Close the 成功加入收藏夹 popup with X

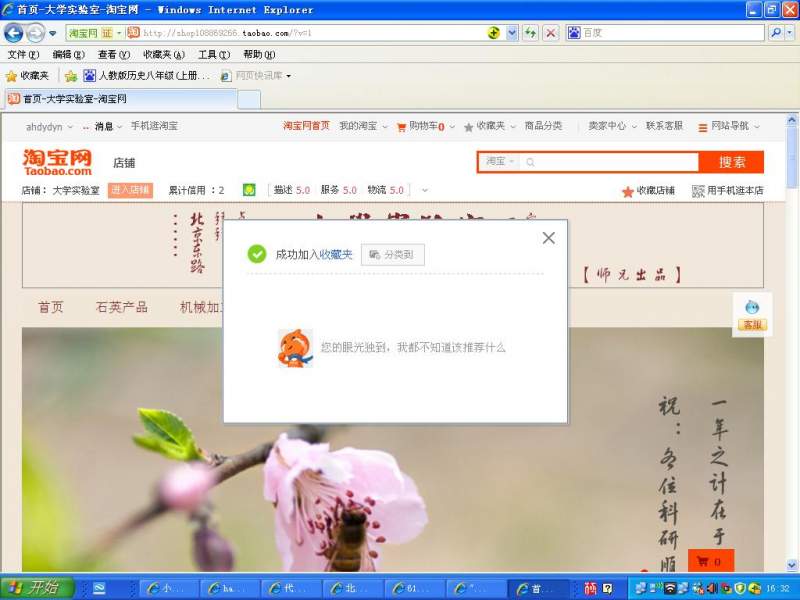tap(548, 238)
